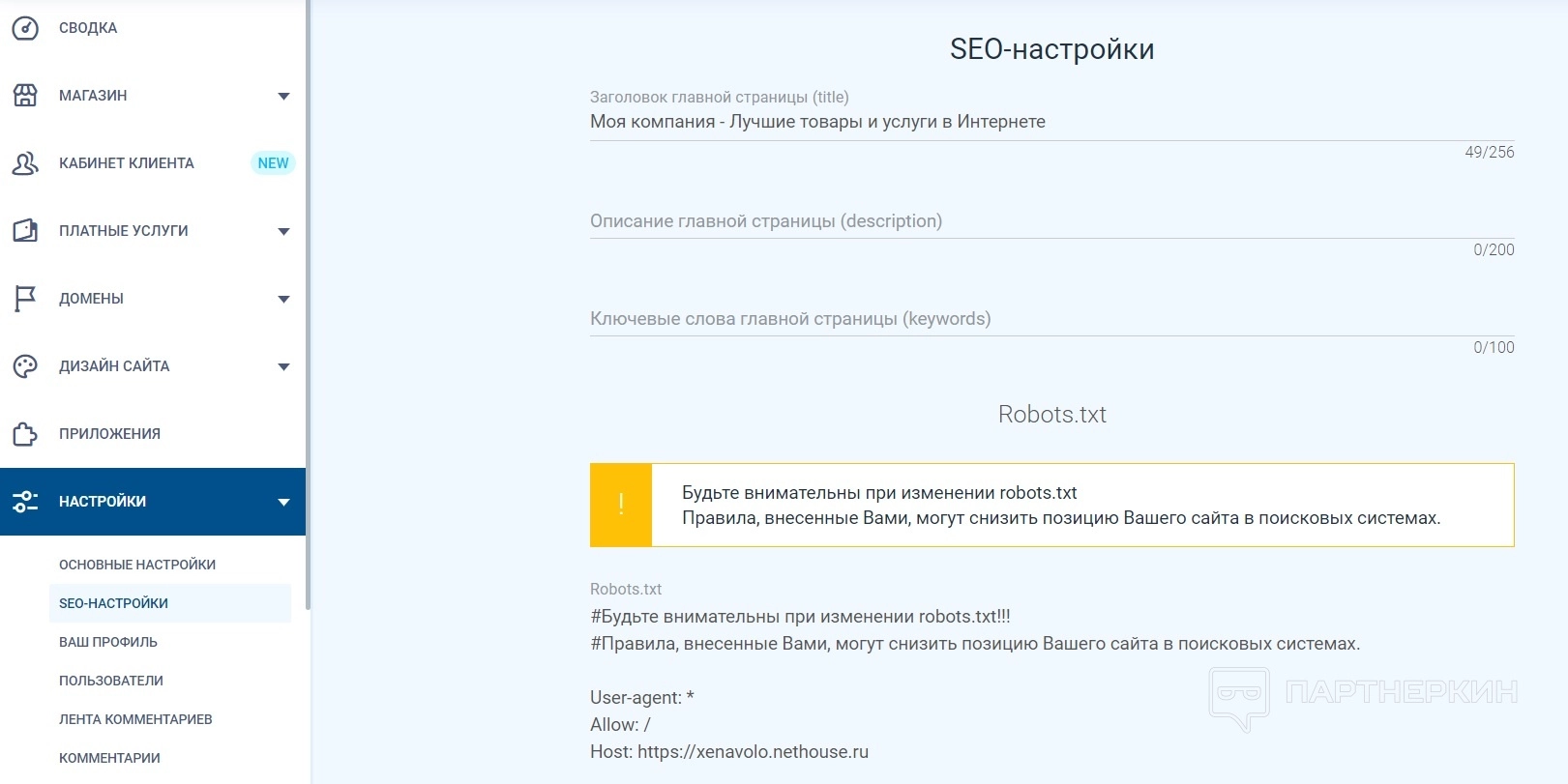This screenshot has width=1568, height=784.
Task: Click the Дизайн сайта palette icon
Action: tap(25, 366)
